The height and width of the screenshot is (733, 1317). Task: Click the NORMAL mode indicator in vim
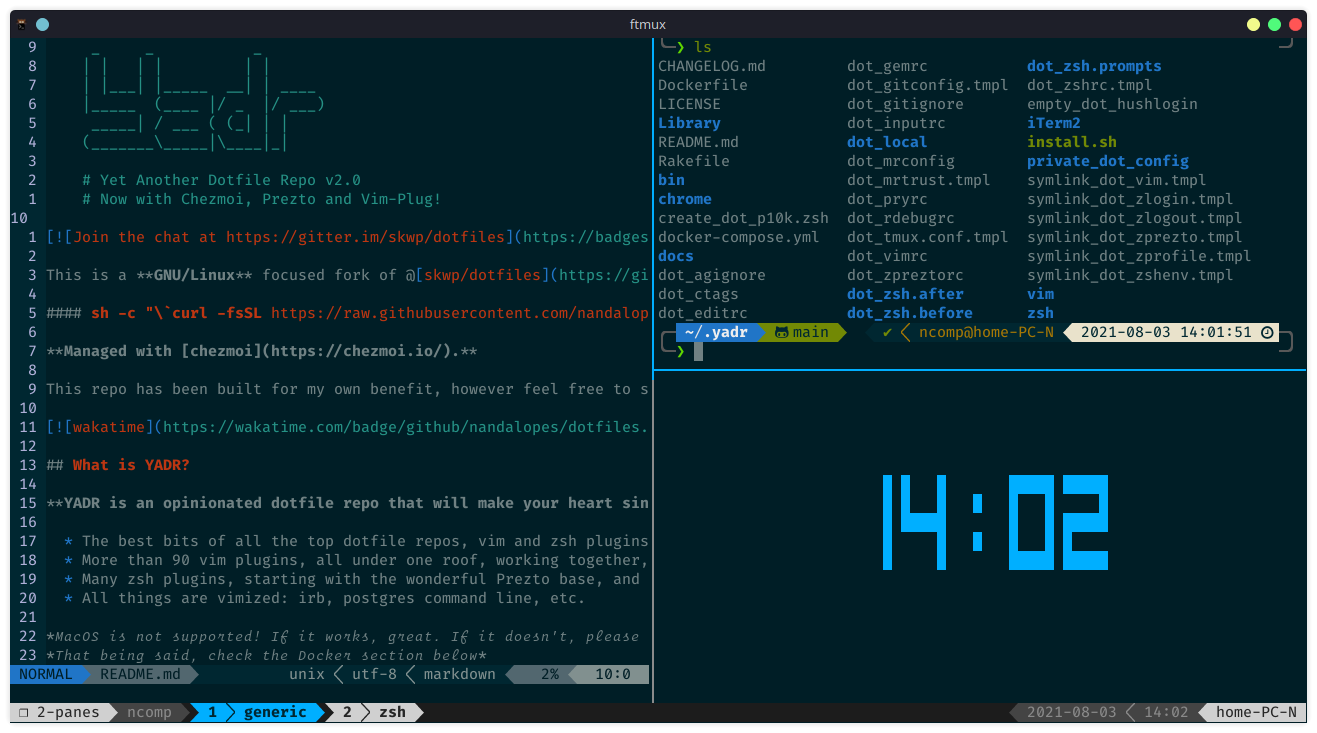46,674
